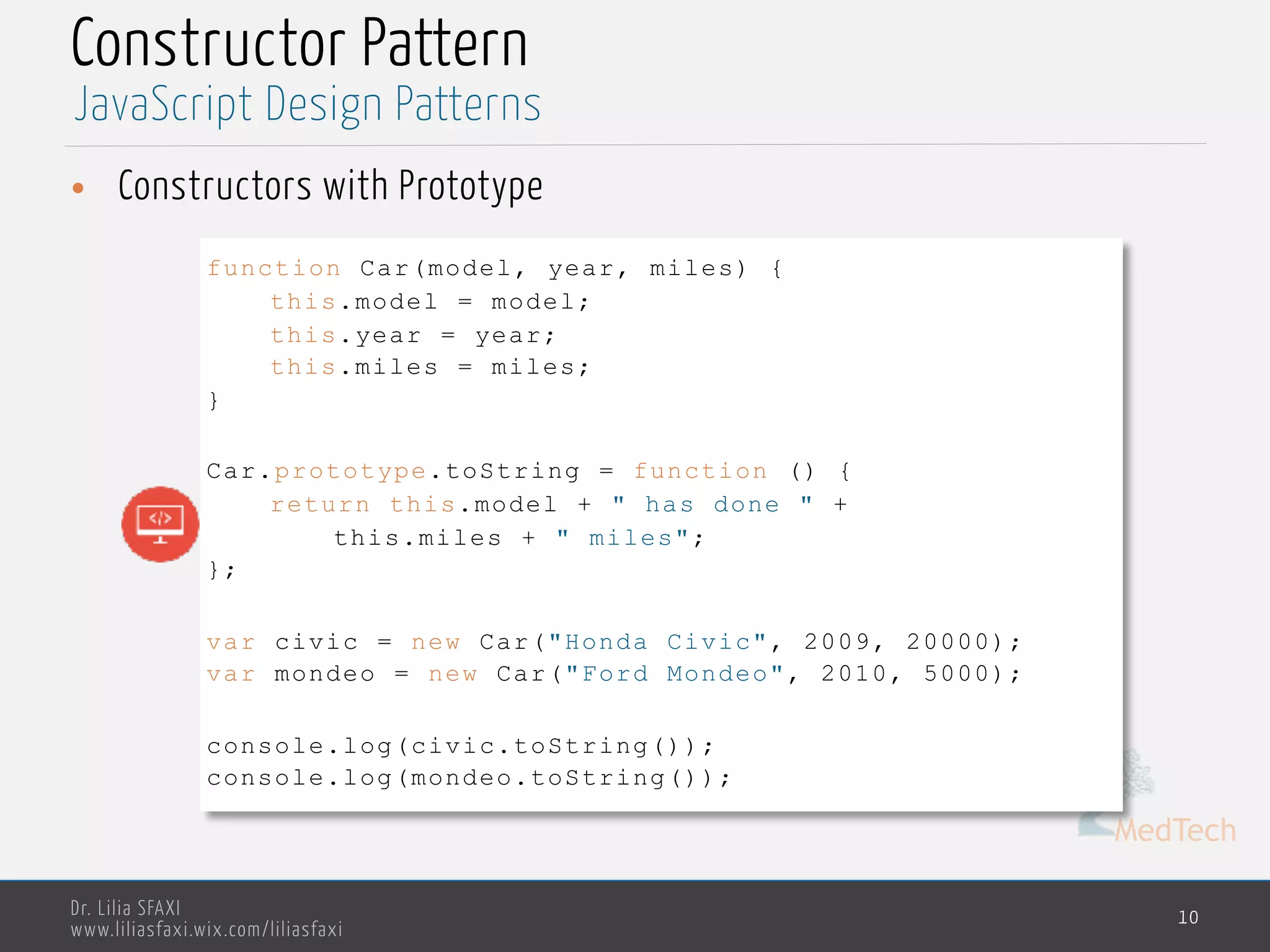Screen dimensions: 1270x952
Task: Click the return keyword in code
Action: (320, 505)
